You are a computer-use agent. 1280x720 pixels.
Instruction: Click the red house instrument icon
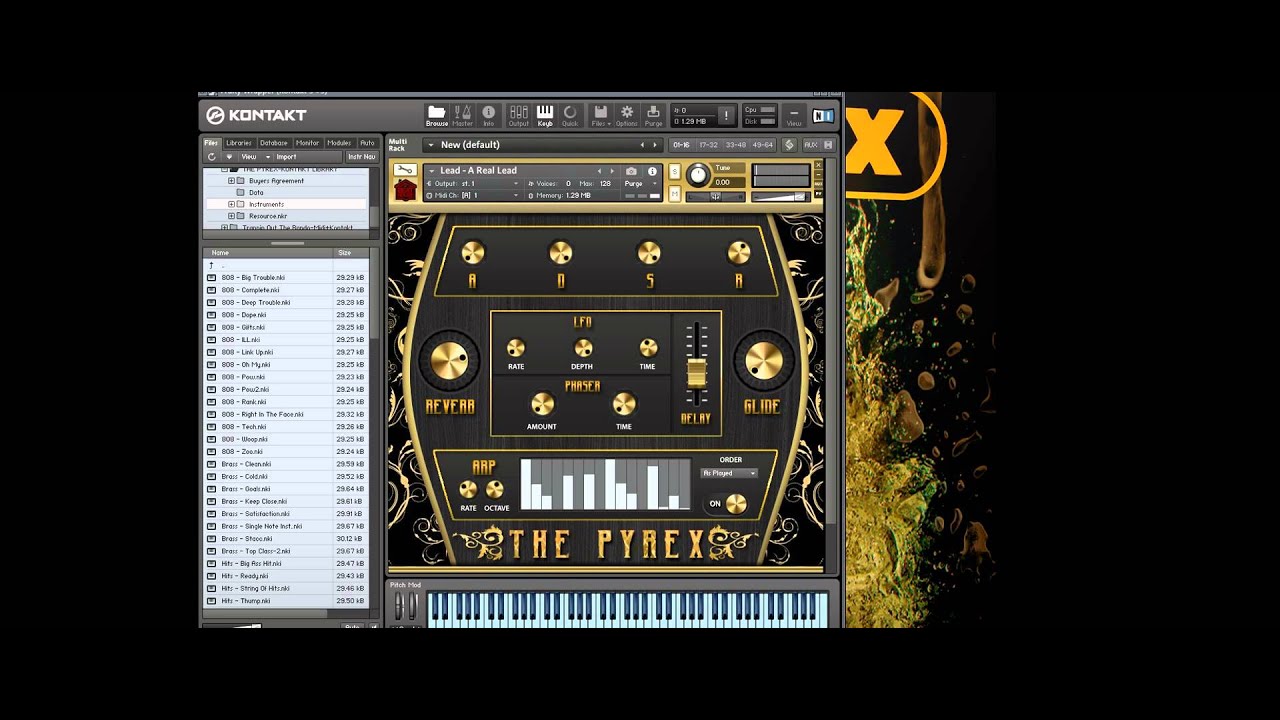[x=405, y=190]
